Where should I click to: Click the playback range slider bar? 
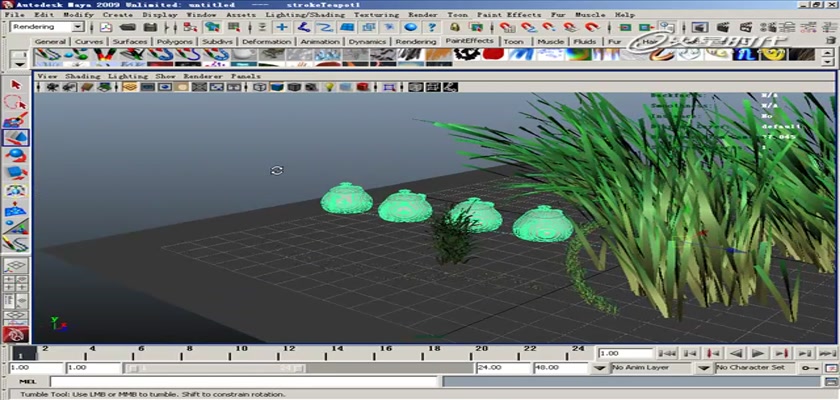tap(215, 368)
